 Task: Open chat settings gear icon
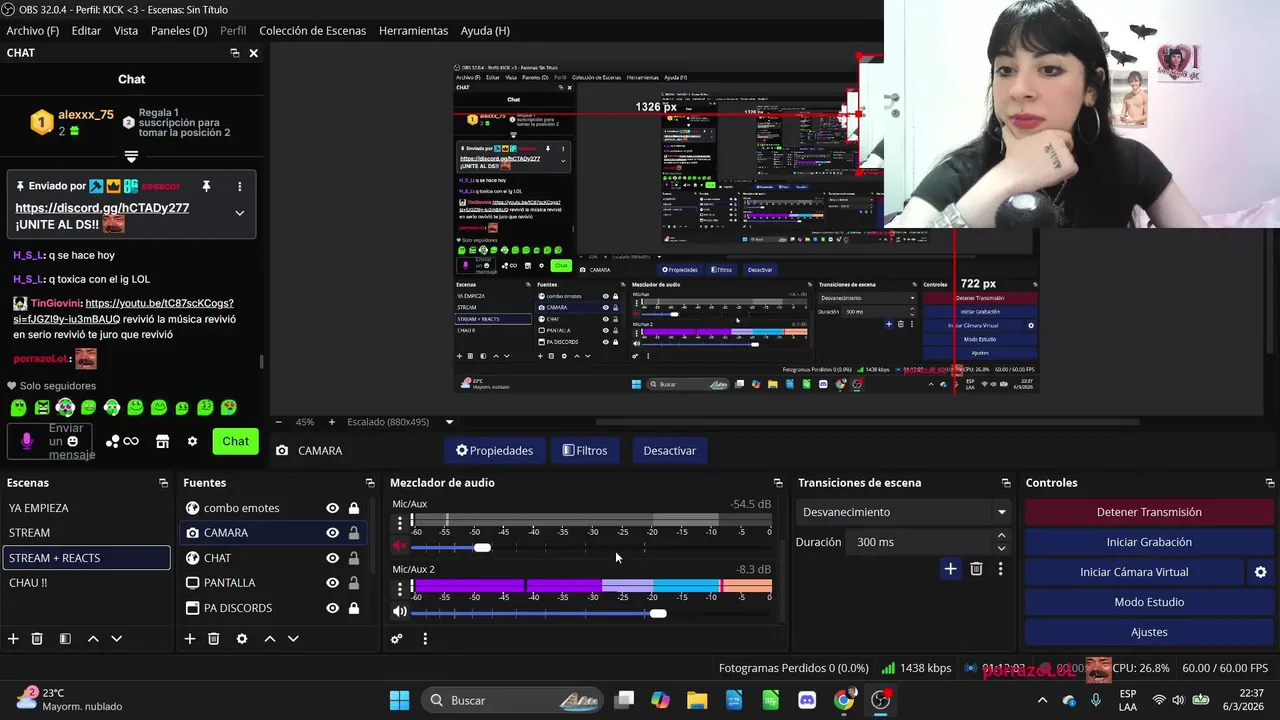[x=192, y=441]
